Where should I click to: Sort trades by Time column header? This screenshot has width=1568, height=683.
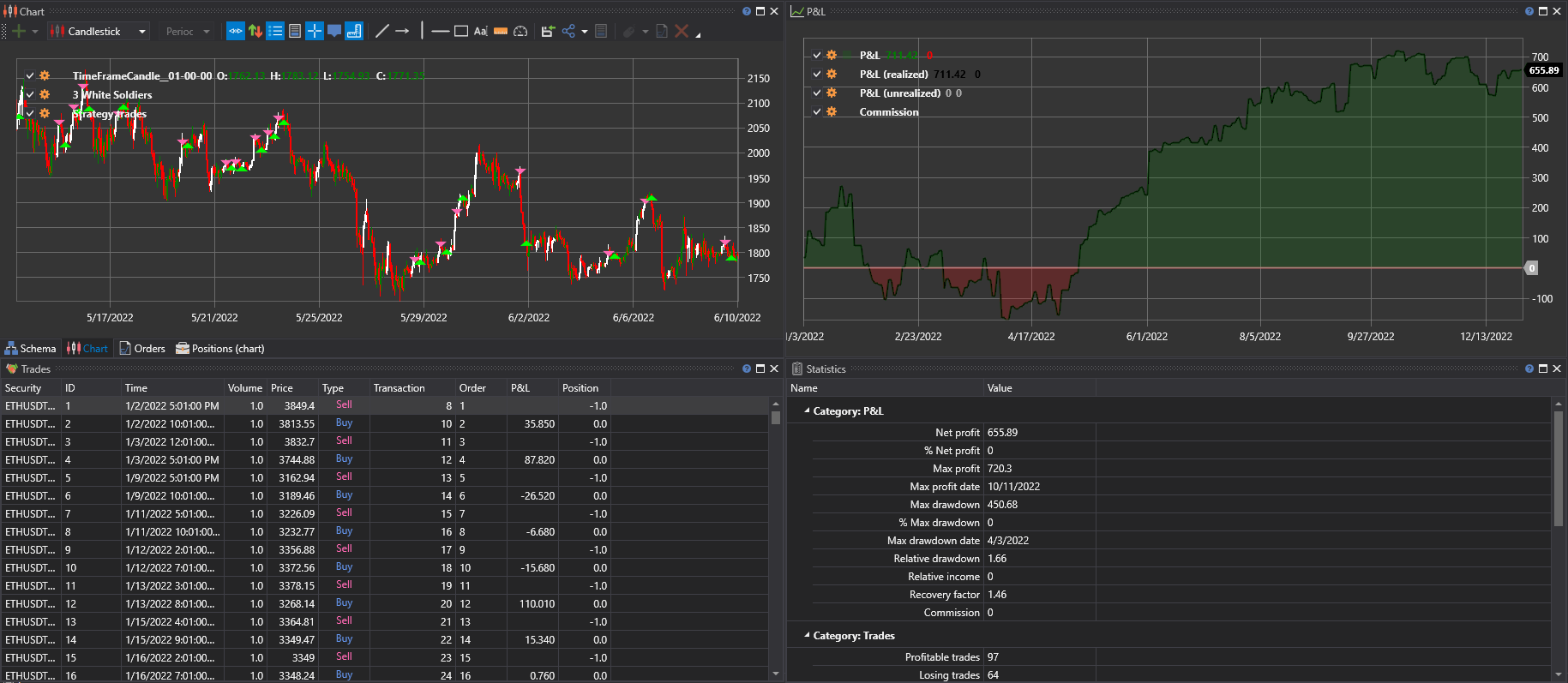click(171, 387)
